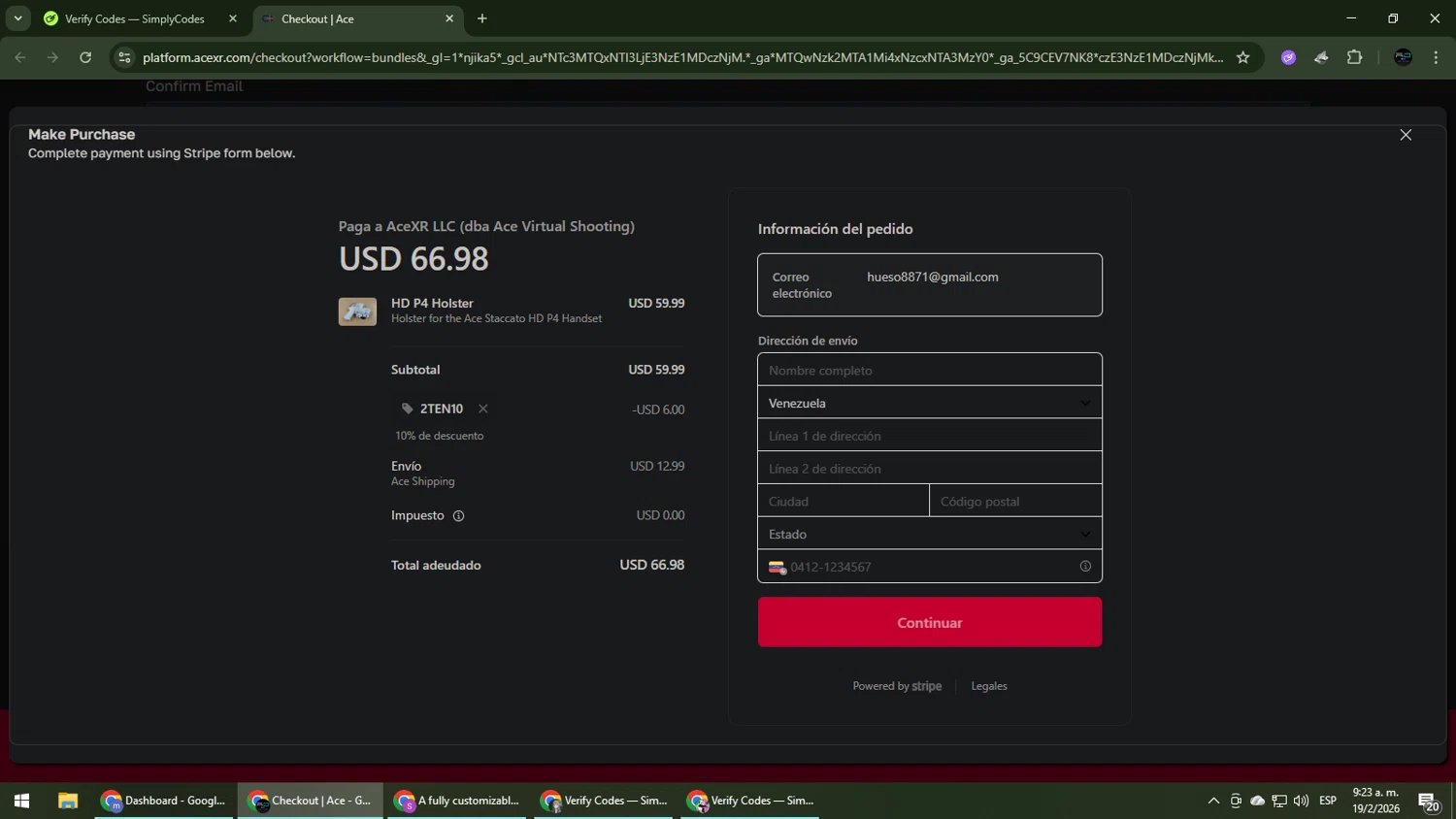Screen dimensions: 1456x819
Task: Open the Legales link
Action: coord(989,686)
